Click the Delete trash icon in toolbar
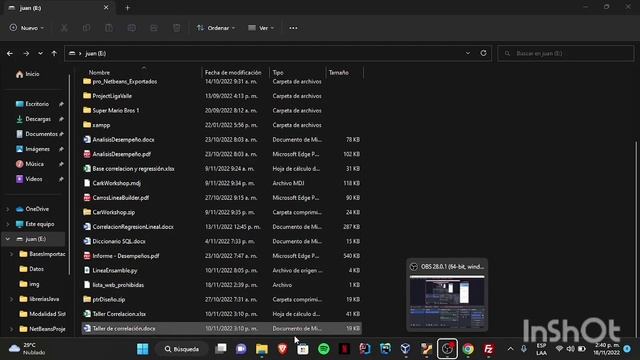 coord(176,28)
